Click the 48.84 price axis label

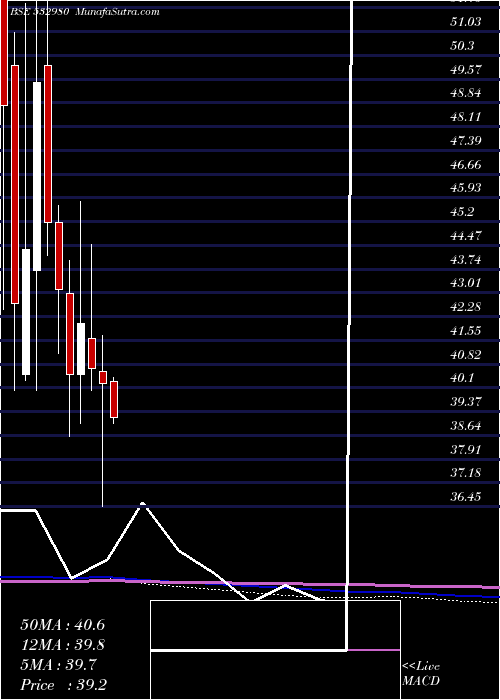[x=466, y=93]
